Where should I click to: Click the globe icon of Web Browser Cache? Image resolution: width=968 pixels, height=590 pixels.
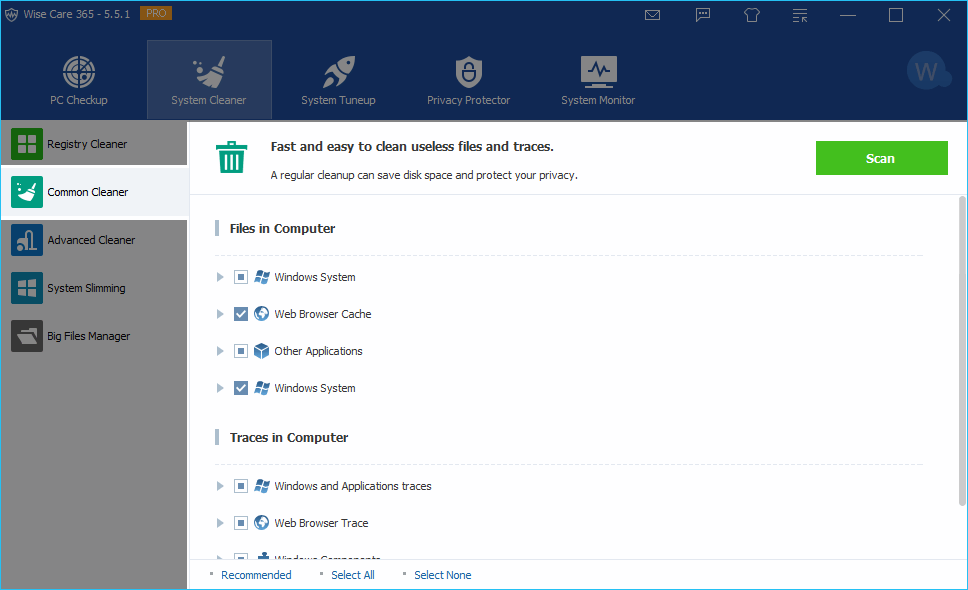click(x=262, y=314)
